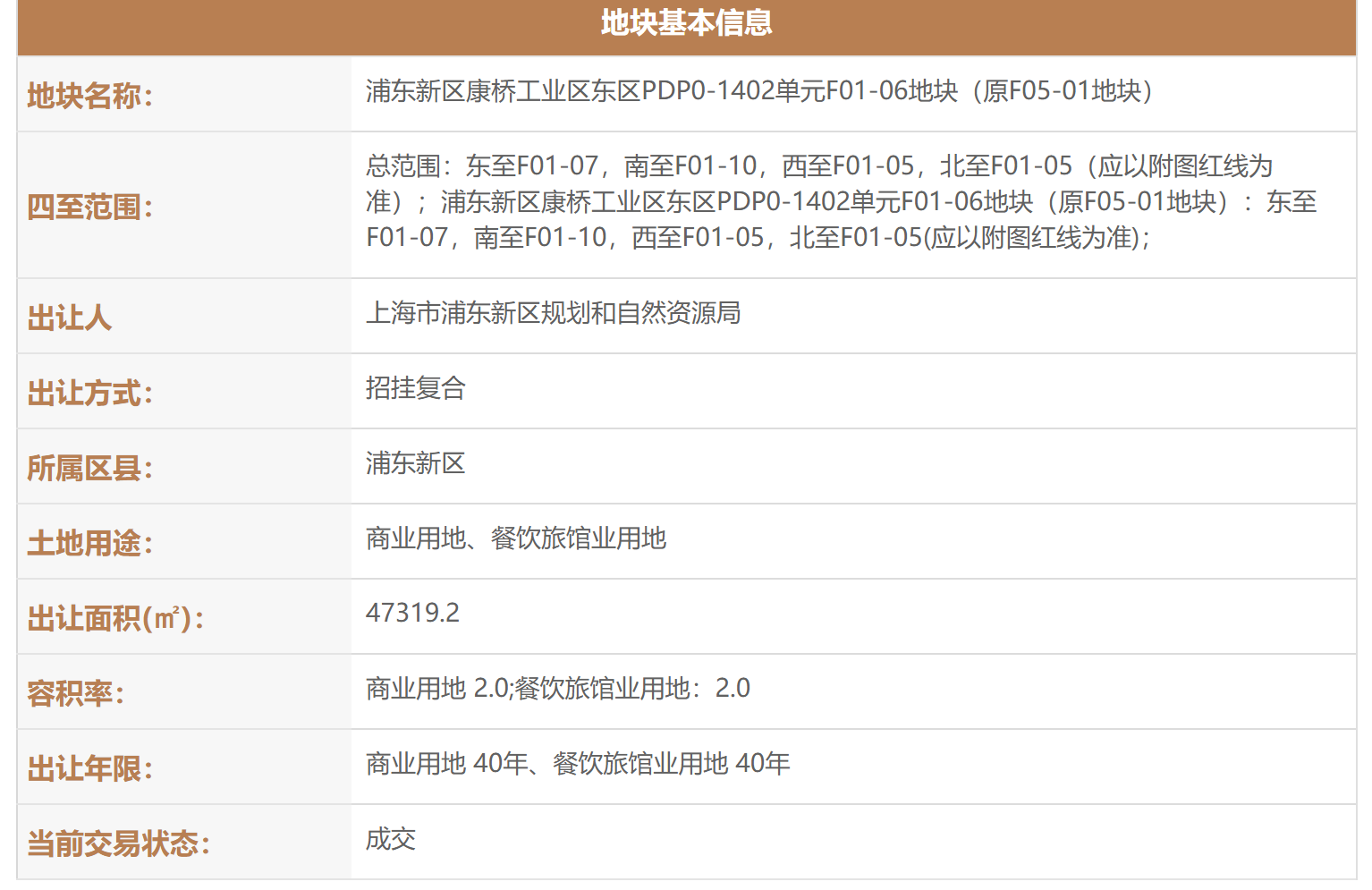This screenshot has width=1372, height=890.
Task: Click the land parcel name F01-06 text
Action: pyautogui.click(x=758, y=91)
